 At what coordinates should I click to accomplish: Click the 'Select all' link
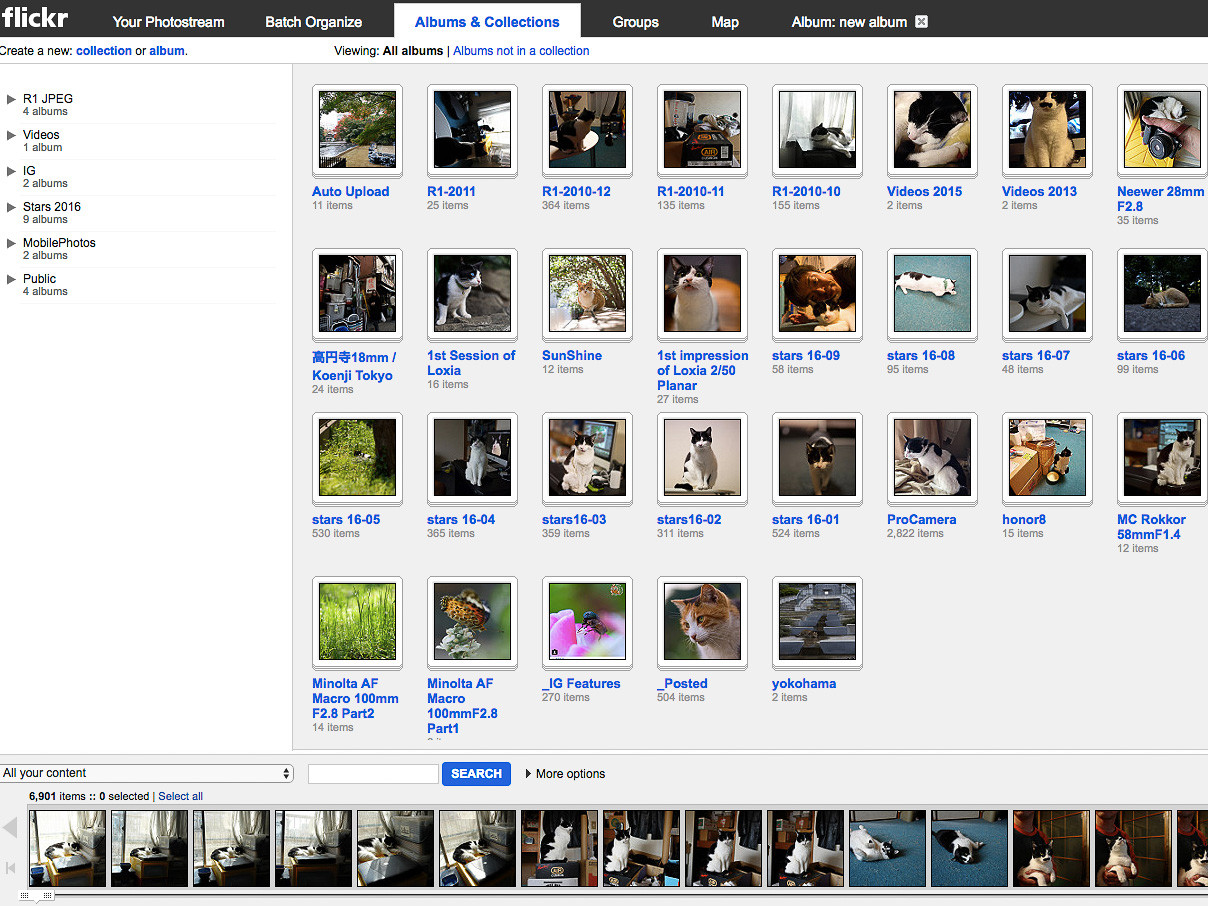click(x=180, y=795)
